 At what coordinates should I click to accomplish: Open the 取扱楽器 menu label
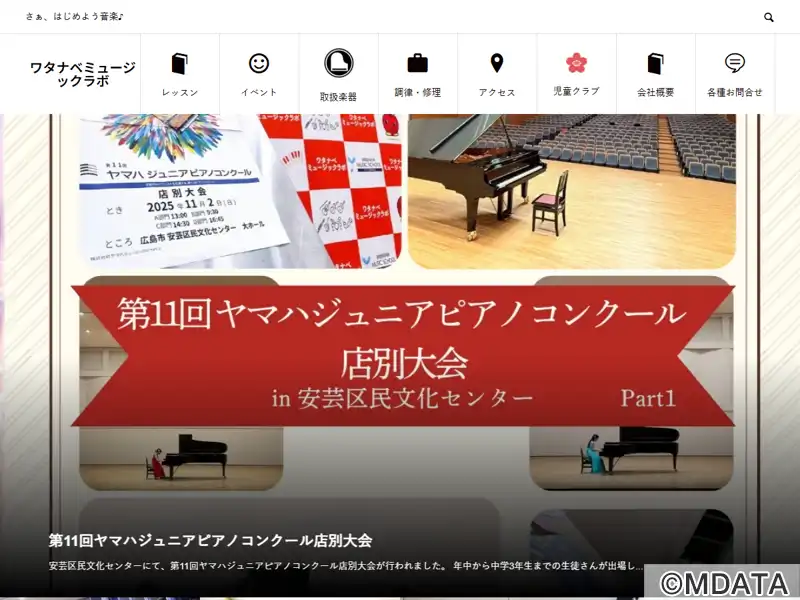pos(338,97)
